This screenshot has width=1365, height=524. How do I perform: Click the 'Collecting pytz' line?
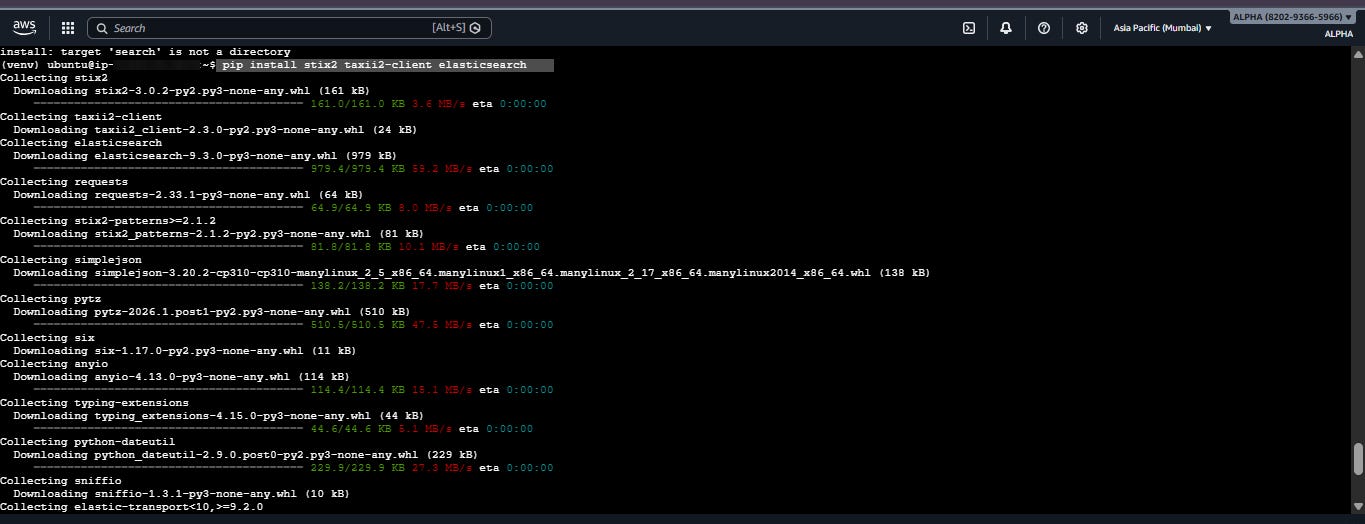click(x=51, y=299)
